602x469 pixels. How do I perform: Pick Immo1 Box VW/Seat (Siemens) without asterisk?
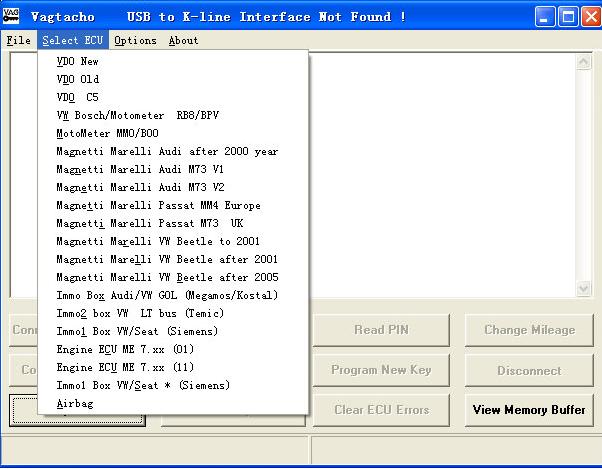click(173, 332)
